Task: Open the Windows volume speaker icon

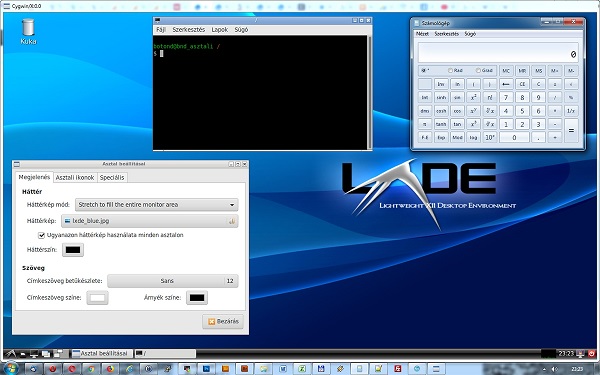Action: (x=554, y=369)
